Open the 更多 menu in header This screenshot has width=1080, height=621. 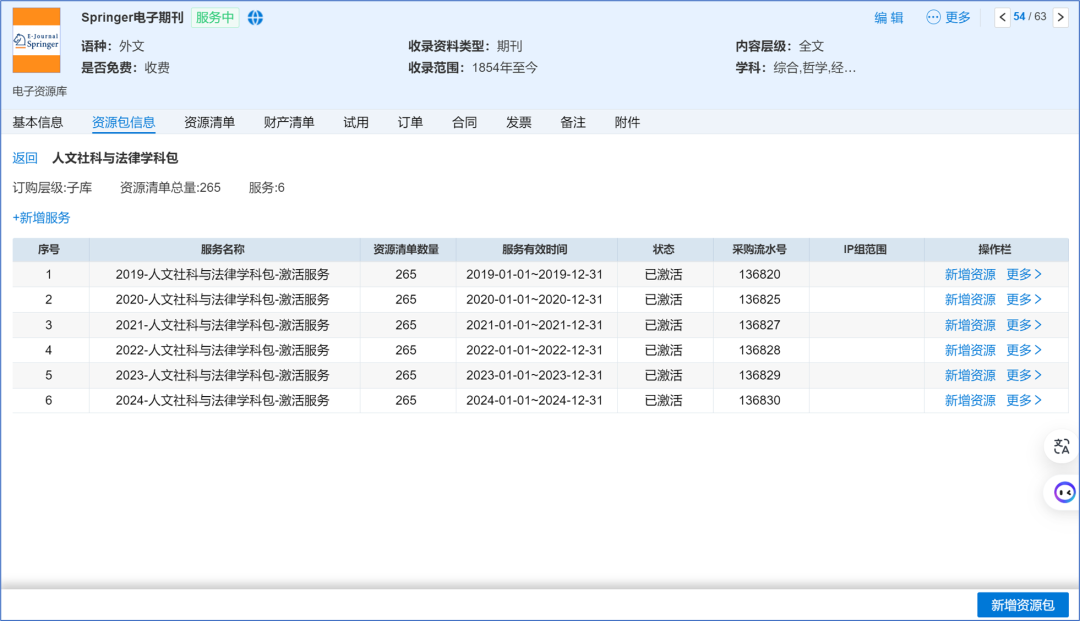pos(948,18)
